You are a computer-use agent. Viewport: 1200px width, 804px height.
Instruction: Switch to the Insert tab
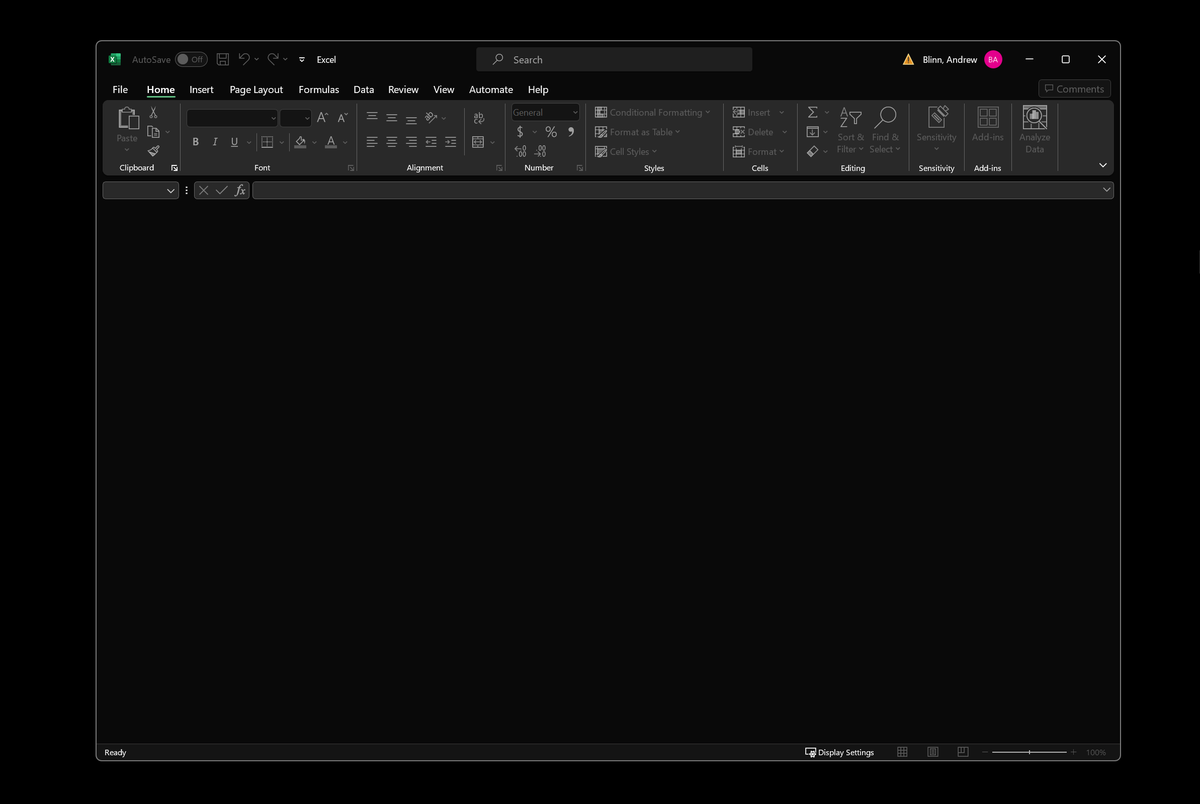(x=201, y=89)
